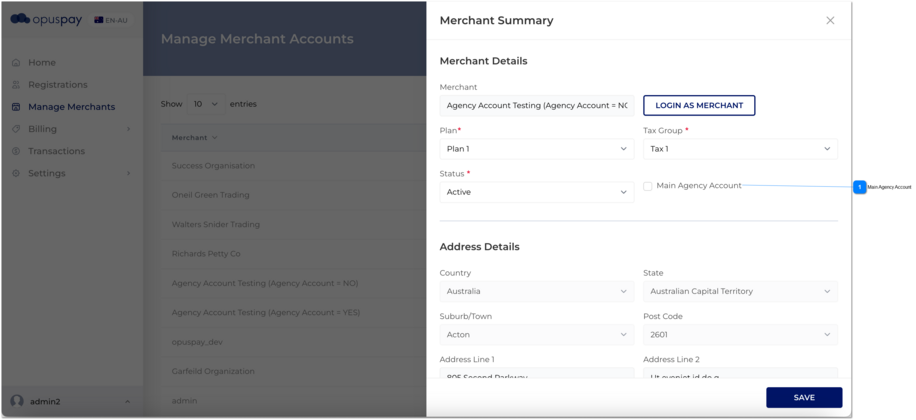Close the Merchant Summary panel
Image resolution: width=916 pixels, height=420 pixels.
click(830, 20)
